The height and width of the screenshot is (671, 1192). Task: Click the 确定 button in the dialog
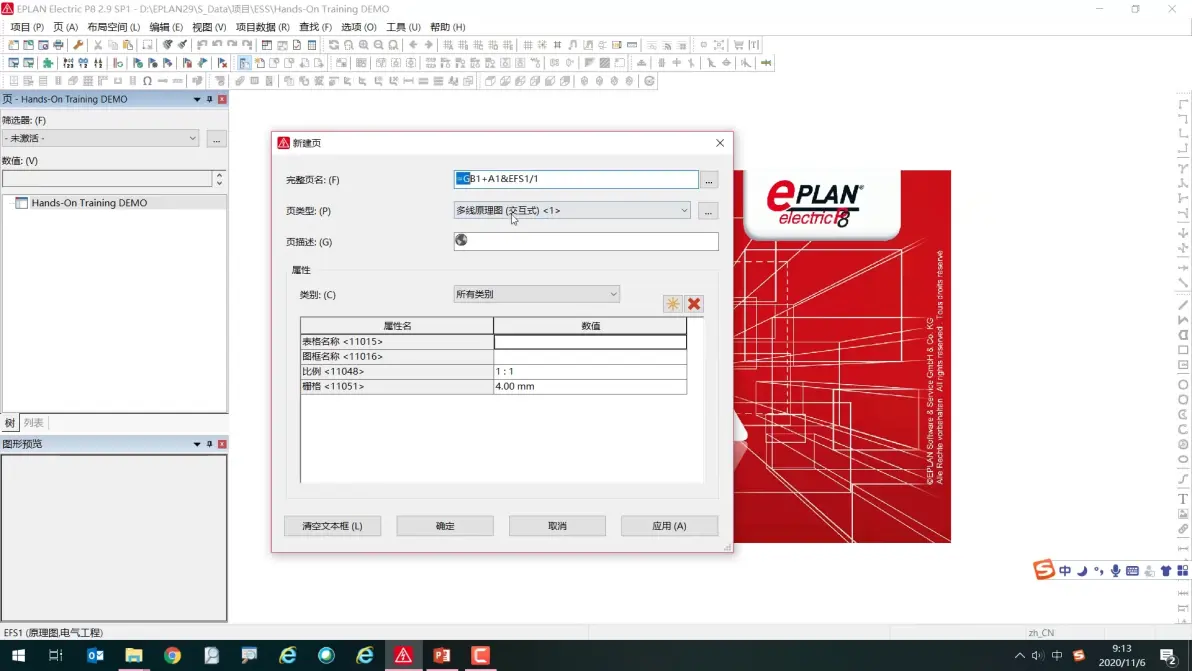pyautogui.click(x=445, y=526)
